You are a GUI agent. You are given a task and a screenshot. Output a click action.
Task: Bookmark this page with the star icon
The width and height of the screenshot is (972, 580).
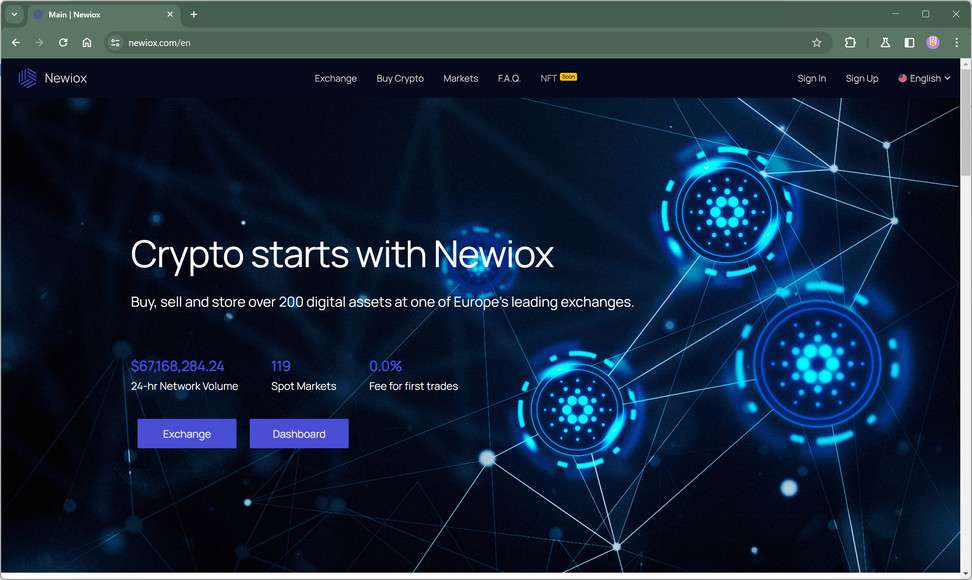(x=816, y=43)
